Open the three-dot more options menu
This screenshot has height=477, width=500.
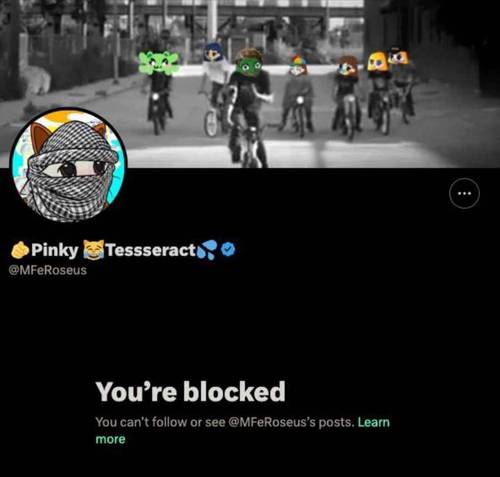point(464,193)
